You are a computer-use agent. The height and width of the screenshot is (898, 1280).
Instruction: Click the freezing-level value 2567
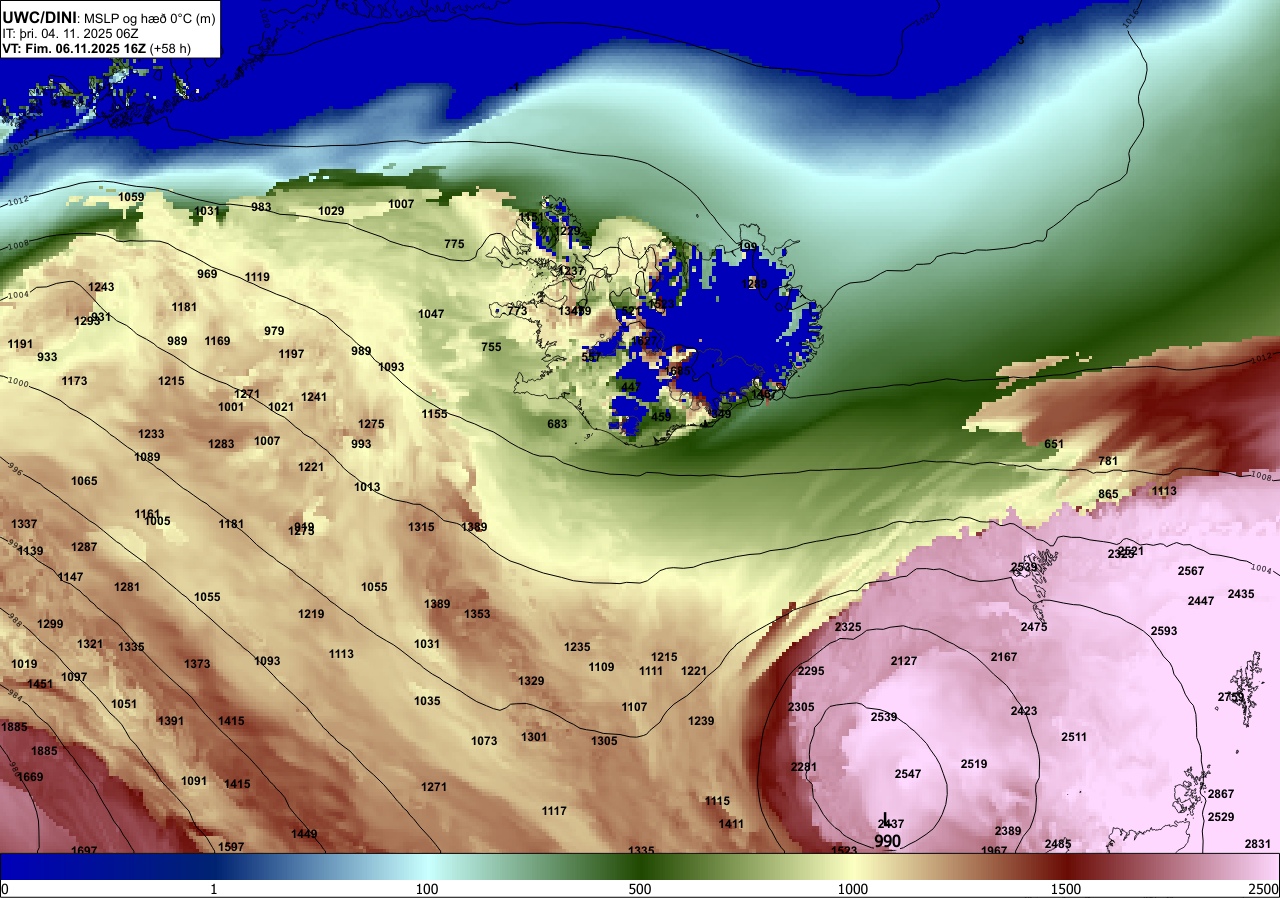point(1191,571)
